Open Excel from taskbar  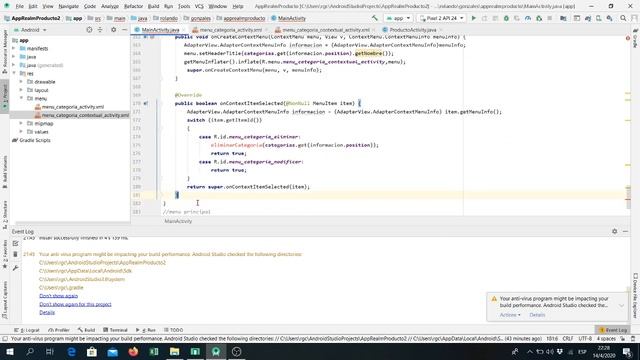(x=154, y=351)
